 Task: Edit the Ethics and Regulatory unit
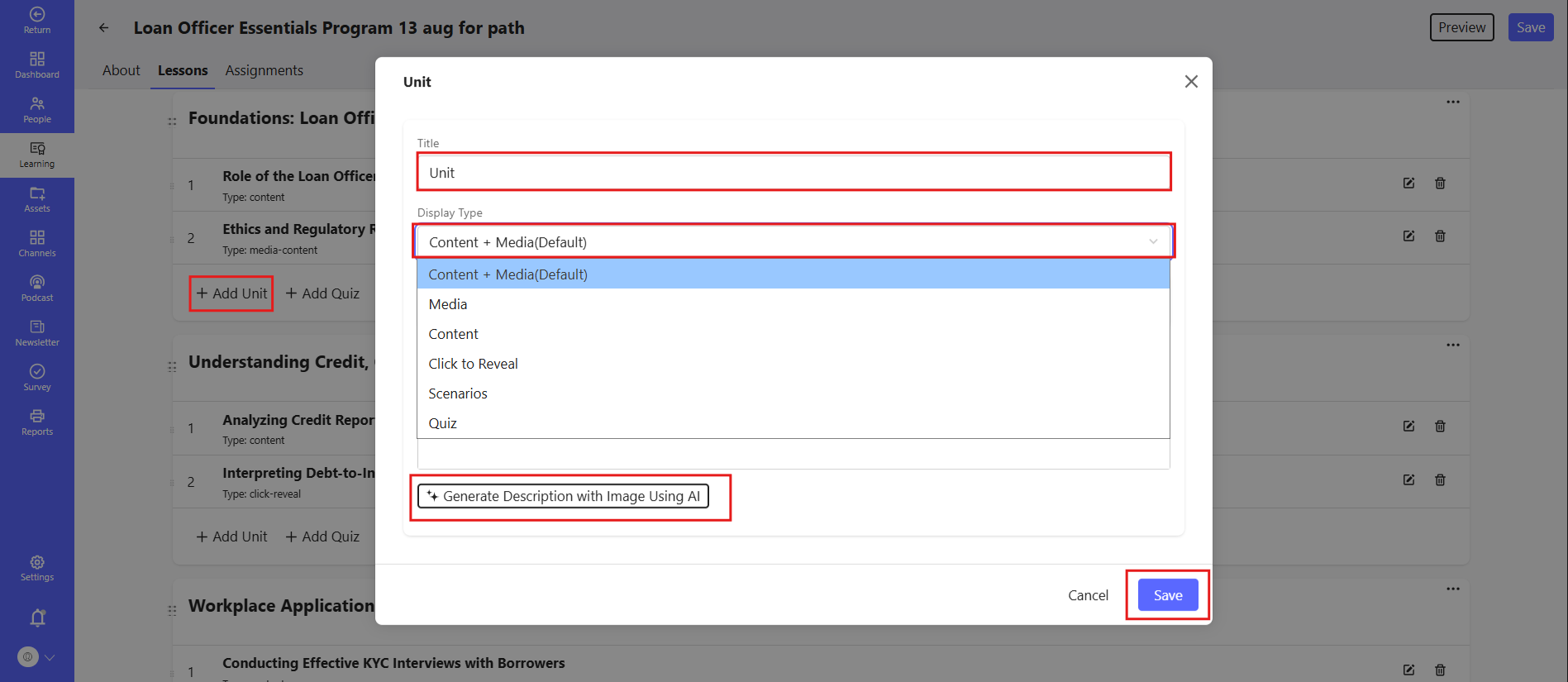pyautogui.click(x=1408, y=236)
